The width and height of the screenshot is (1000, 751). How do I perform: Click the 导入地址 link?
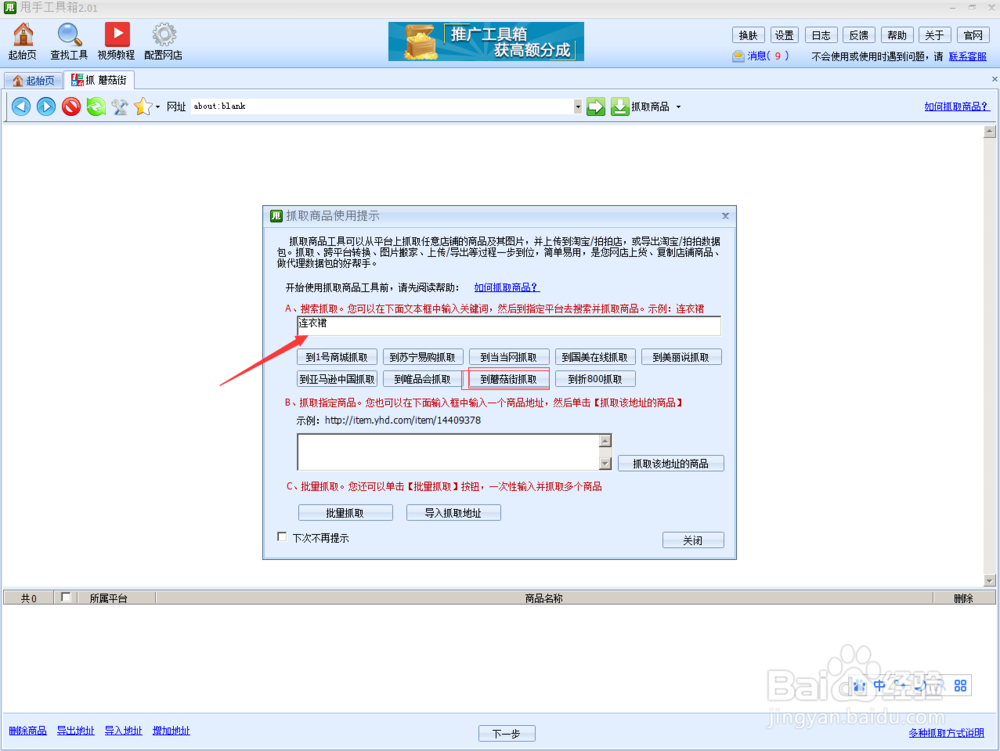(123, 731)
